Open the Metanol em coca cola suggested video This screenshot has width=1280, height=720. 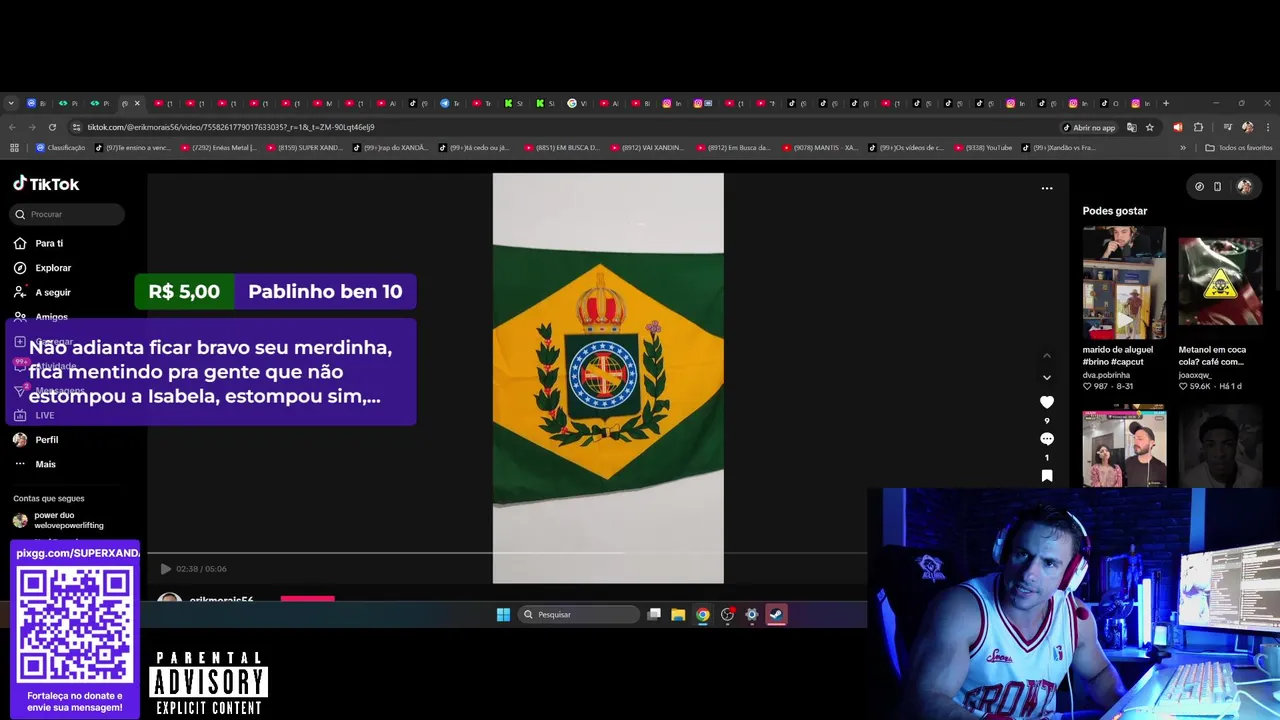[1220, 282]
